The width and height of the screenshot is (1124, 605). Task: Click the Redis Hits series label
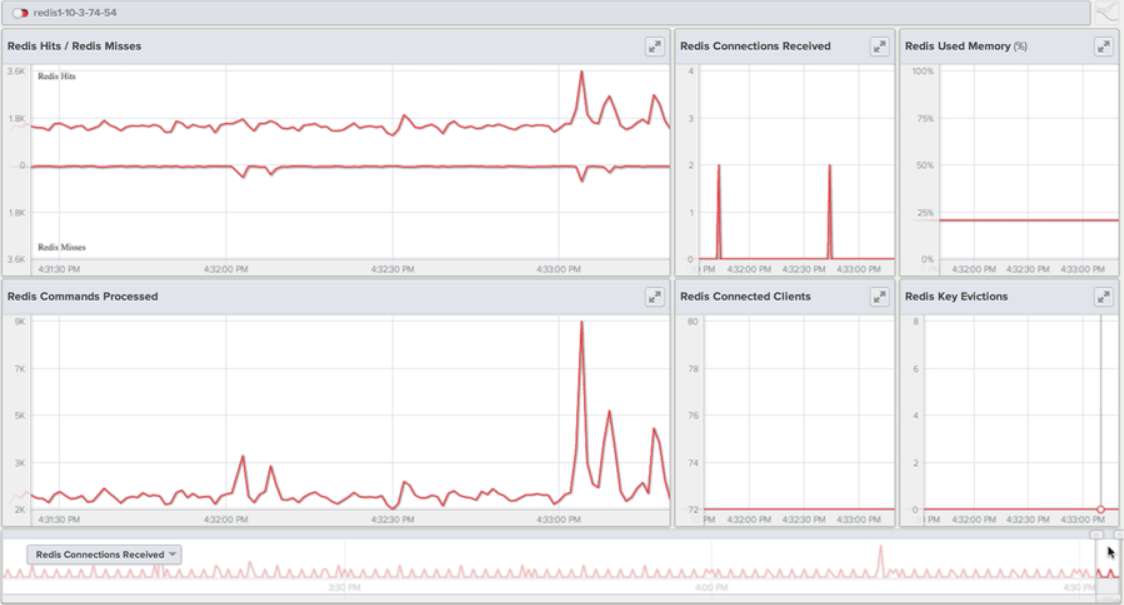pyautogui.click(x=57, y=76)
